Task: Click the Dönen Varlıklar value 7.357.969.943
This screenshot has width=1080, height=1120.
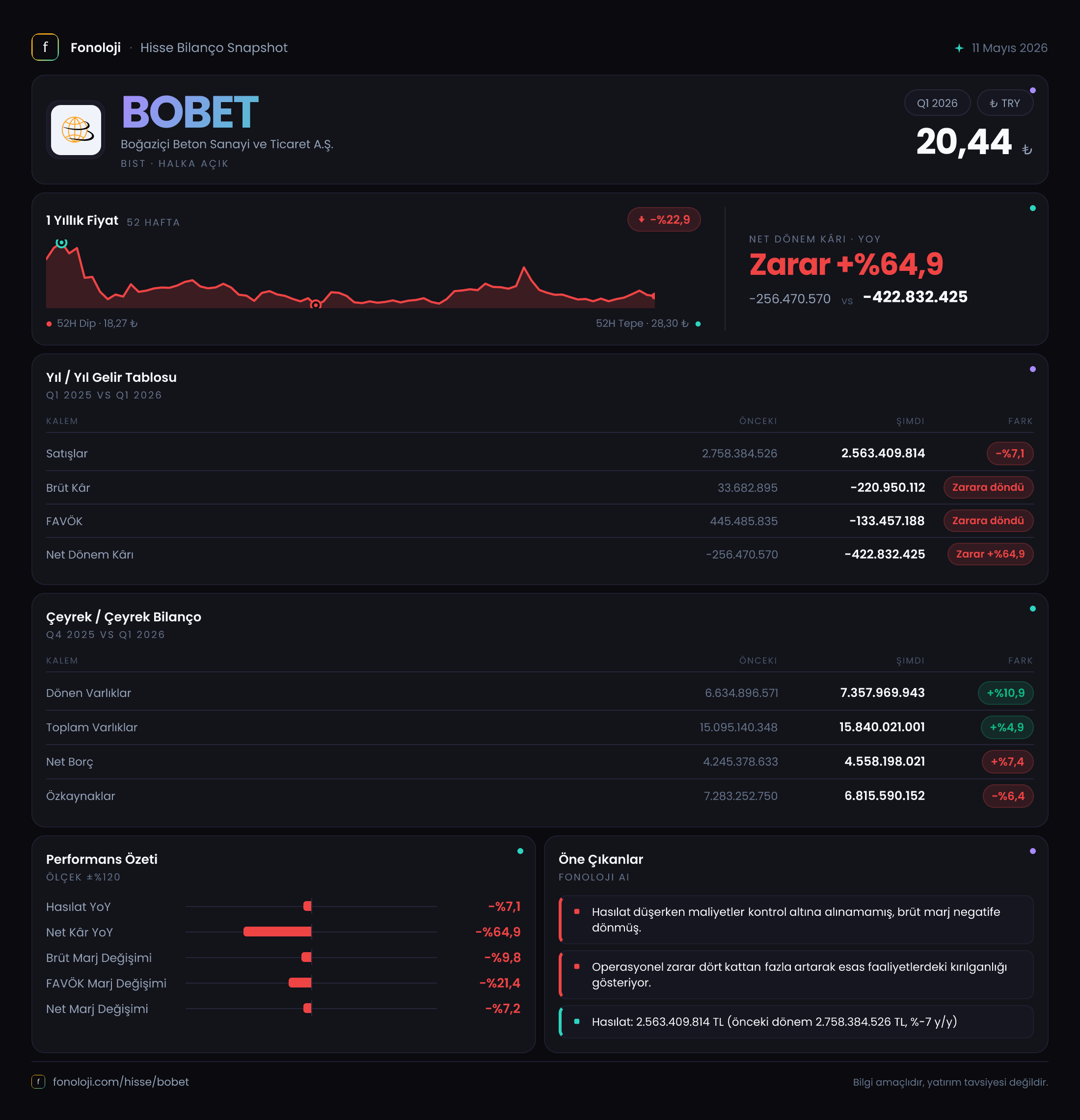Action: pyautogui.click(x=882, y=693)
